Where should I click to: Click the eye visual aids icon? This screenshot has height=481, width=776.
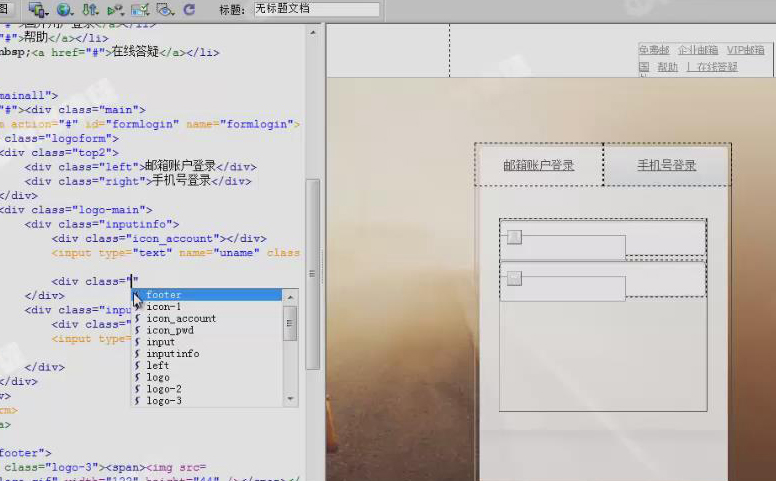tap(165, 9)
